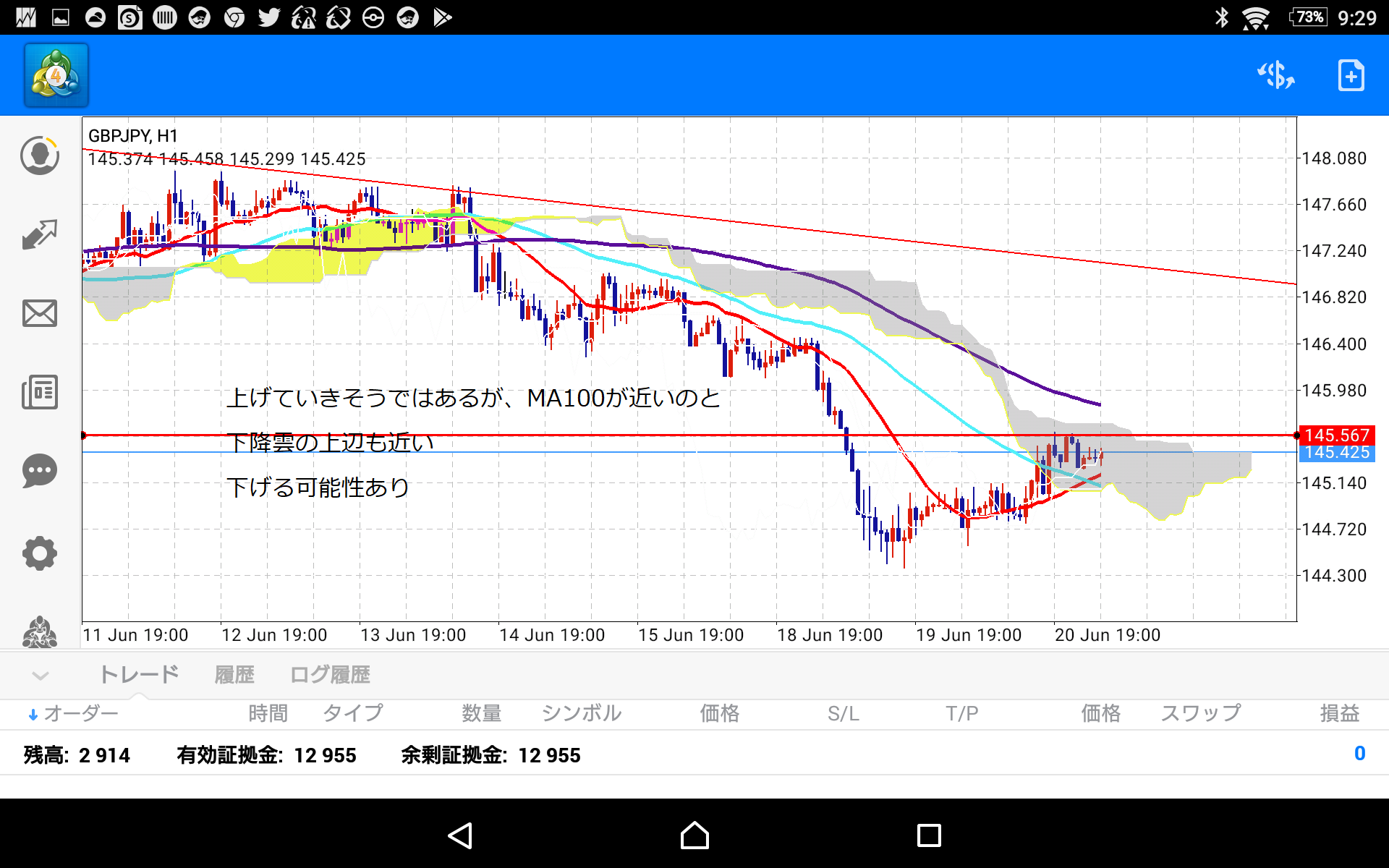Open the account profile icon in sidebar
Screen dimensions: 1389x868
(40, 156)
